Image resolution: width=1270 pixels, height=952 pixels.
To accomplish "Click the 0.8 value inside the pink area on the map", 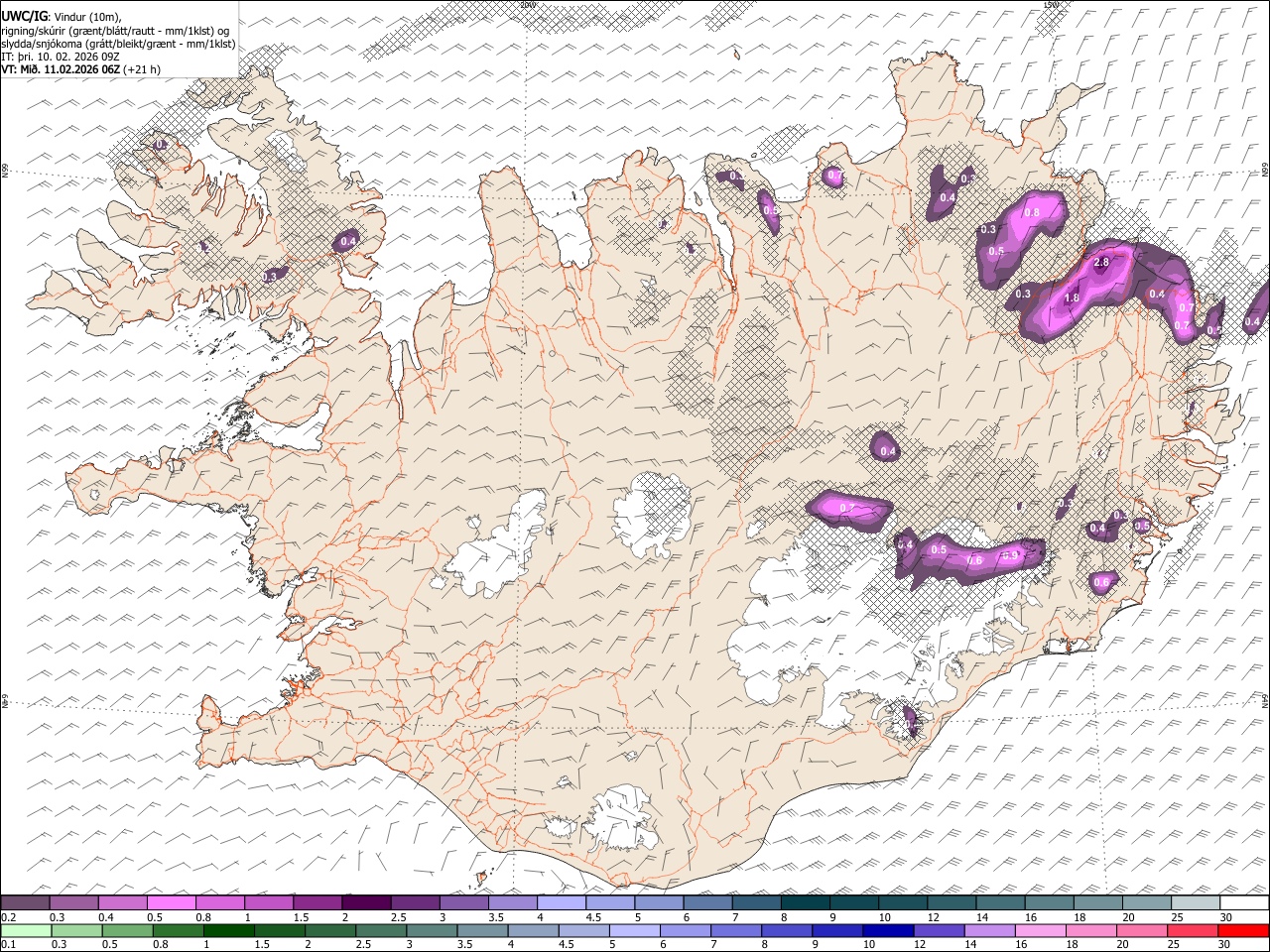I will click(x=1032, y=212).
